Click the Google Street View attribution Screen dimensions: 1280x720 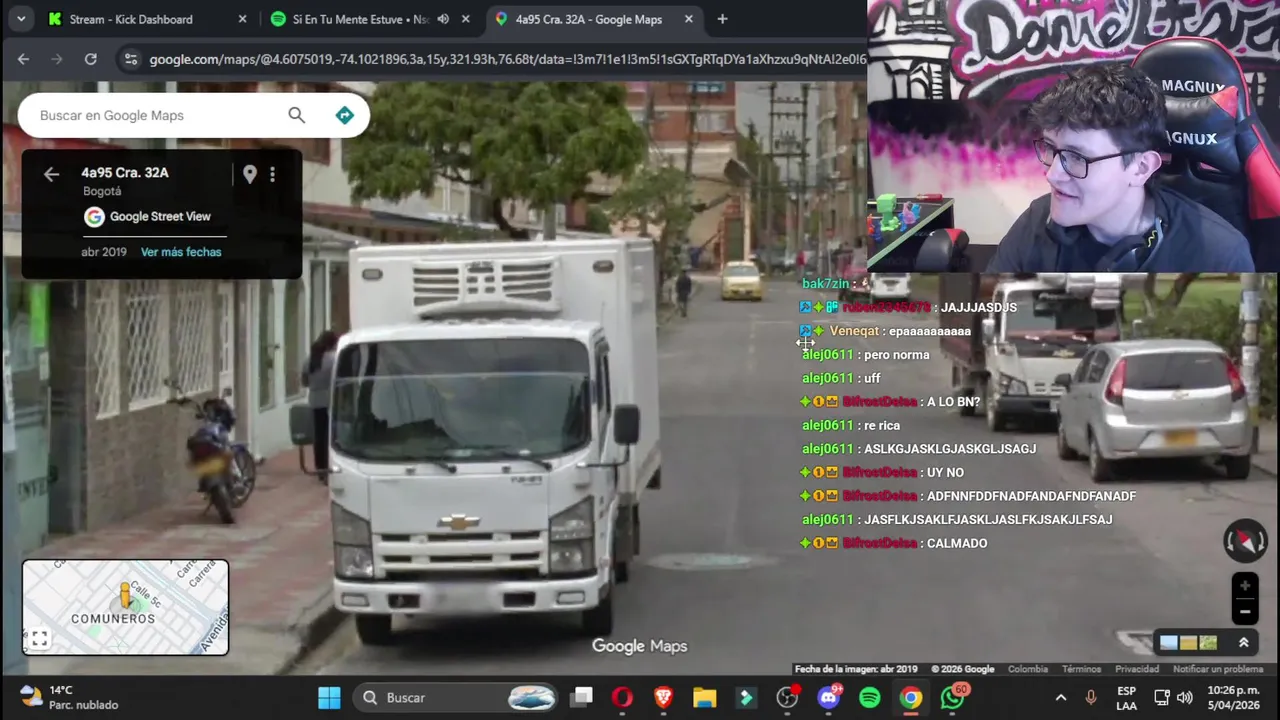[147, 216]
